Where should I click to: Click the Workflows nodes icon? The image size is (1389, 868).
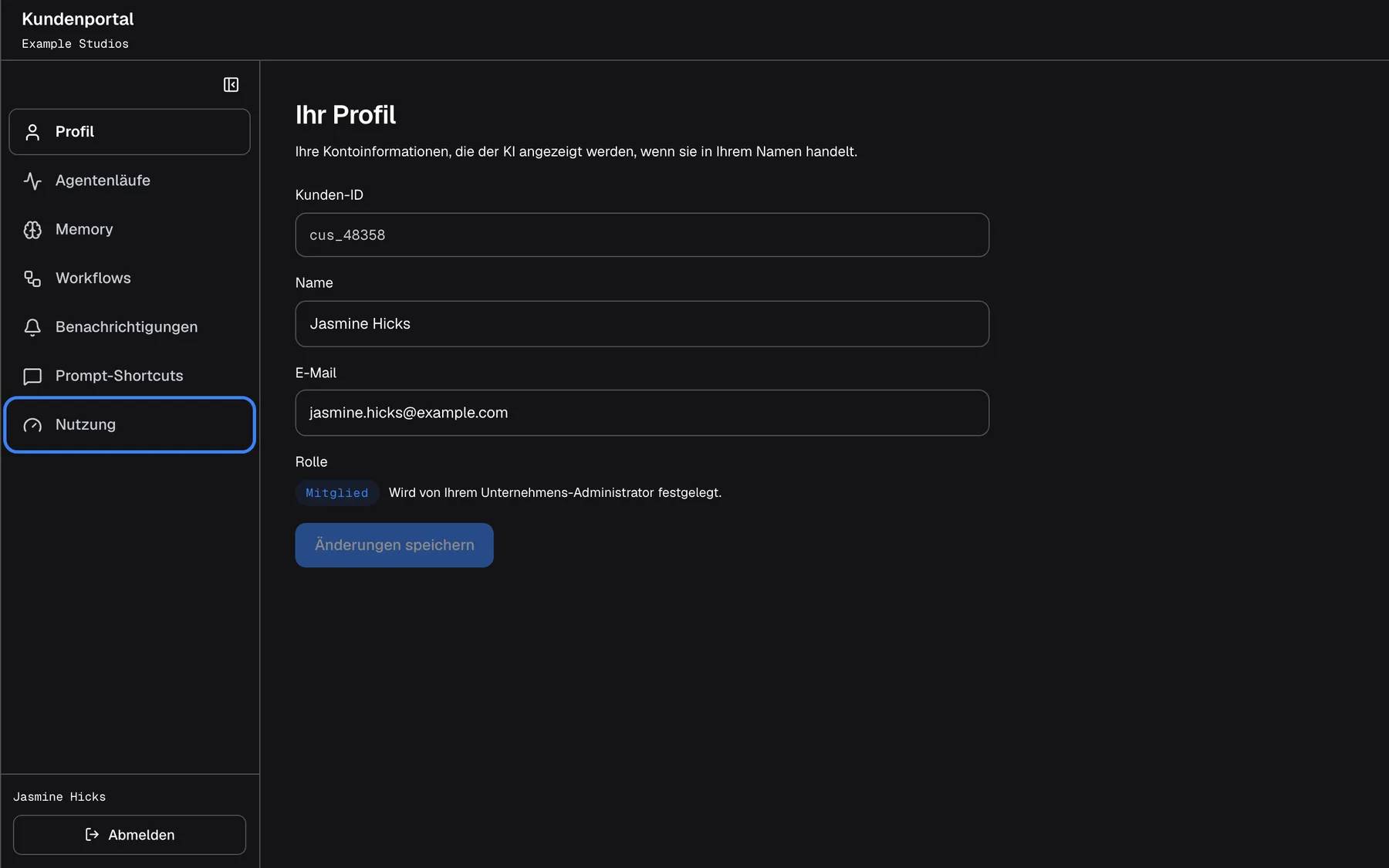tap(32, 279)
